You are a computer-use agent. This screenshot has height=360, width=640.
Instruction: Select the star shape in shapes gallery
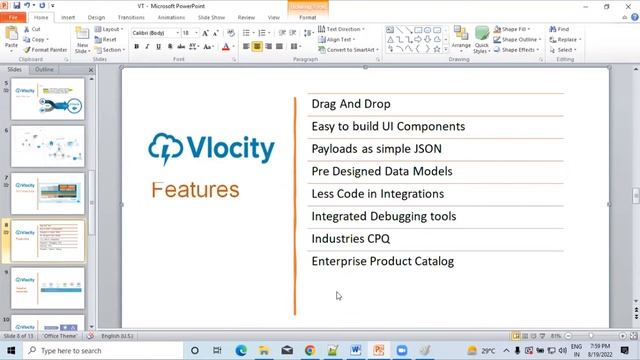click(x=437, y=49)
